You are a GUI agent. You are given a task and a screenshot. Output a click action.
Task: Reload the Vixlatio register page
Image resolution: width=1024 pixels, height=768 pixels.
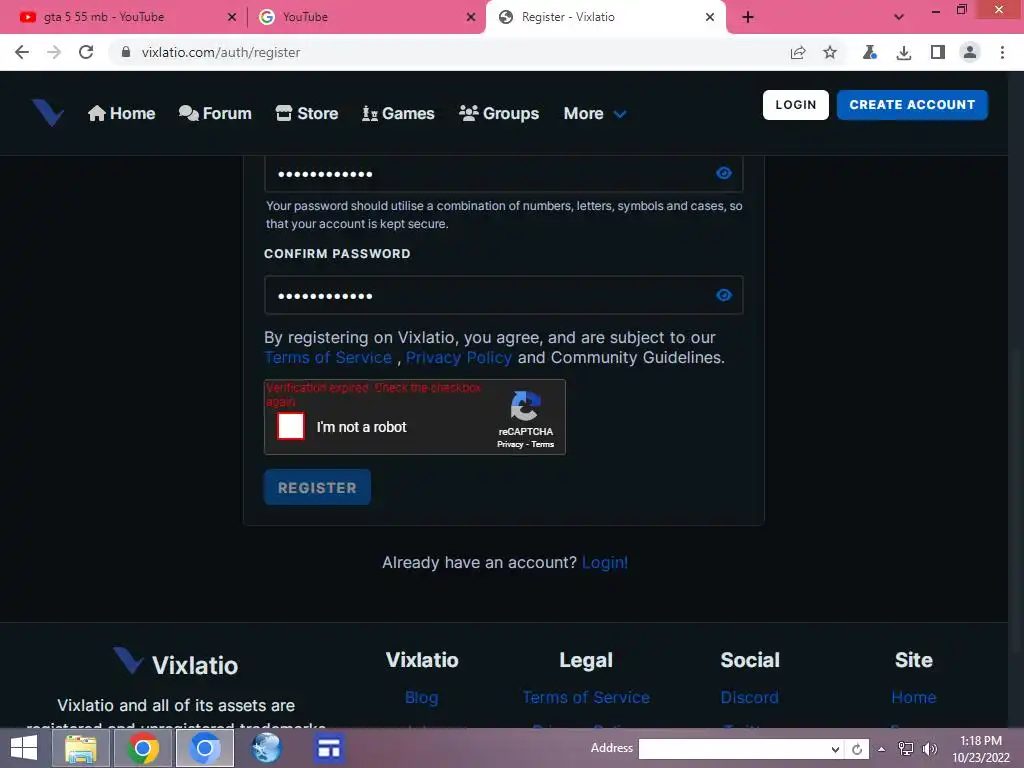click(86, 52)
